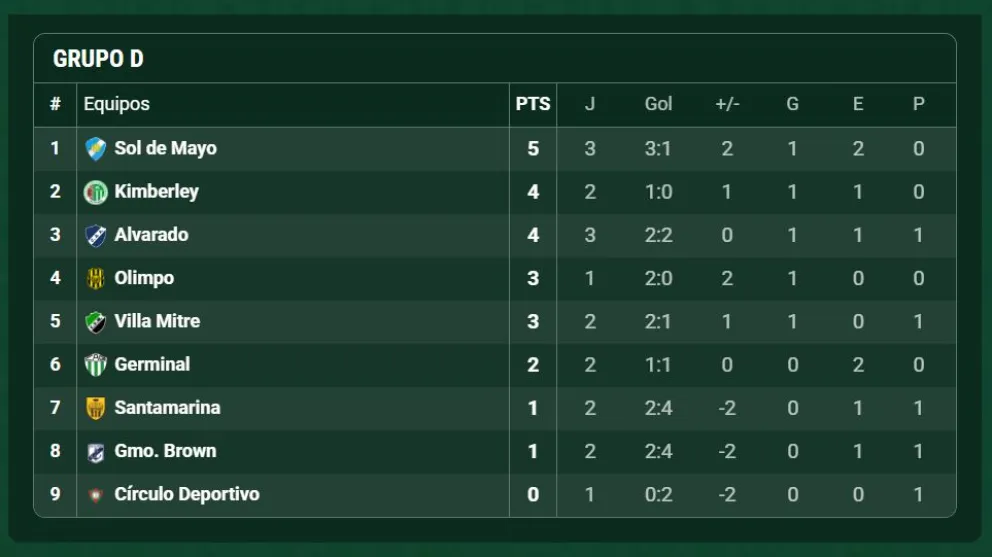The width and height of the screenshot is (992, 557).
Task: Click the Equipos column header
Action: [116, 104]
